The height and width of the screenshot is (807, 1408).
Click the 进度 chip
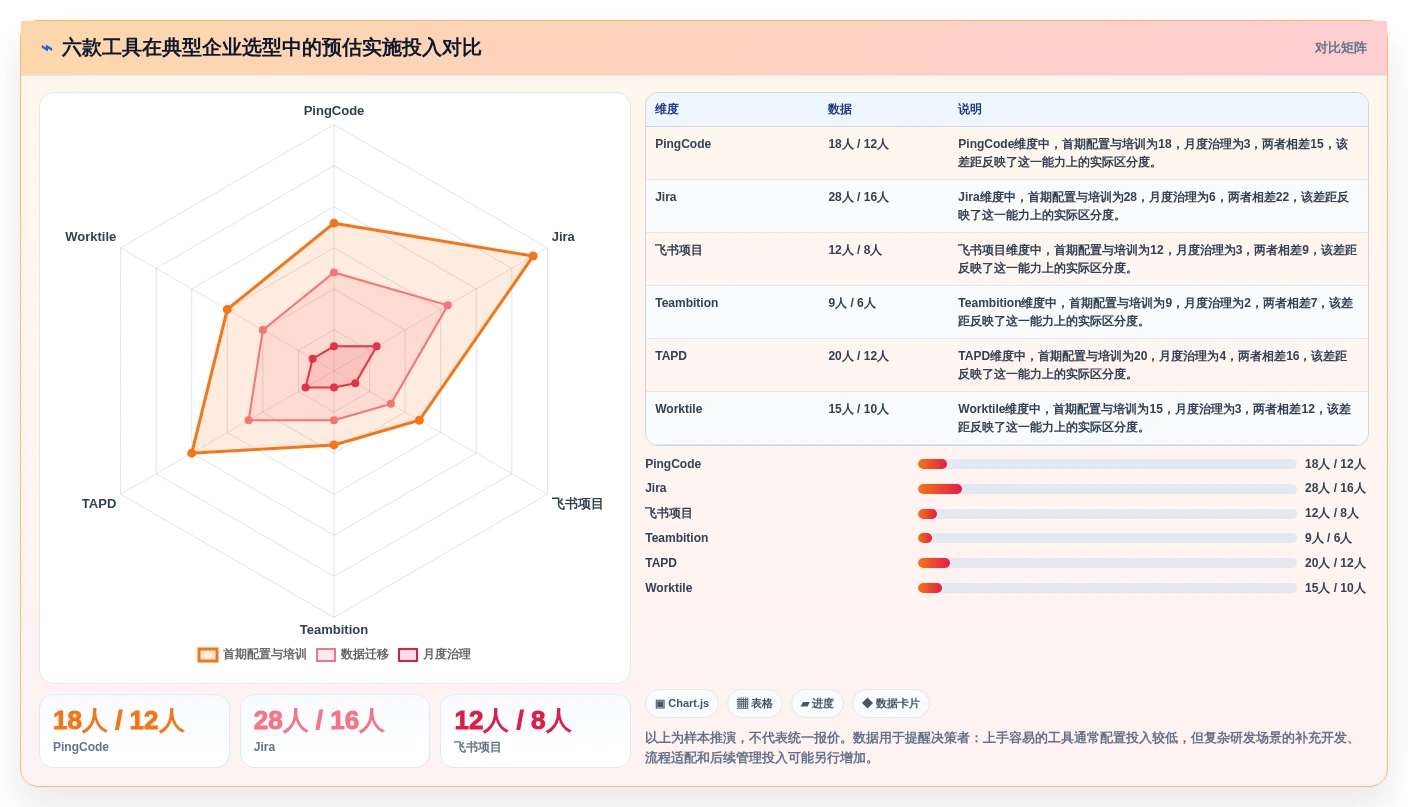click(x=817, y=704)
